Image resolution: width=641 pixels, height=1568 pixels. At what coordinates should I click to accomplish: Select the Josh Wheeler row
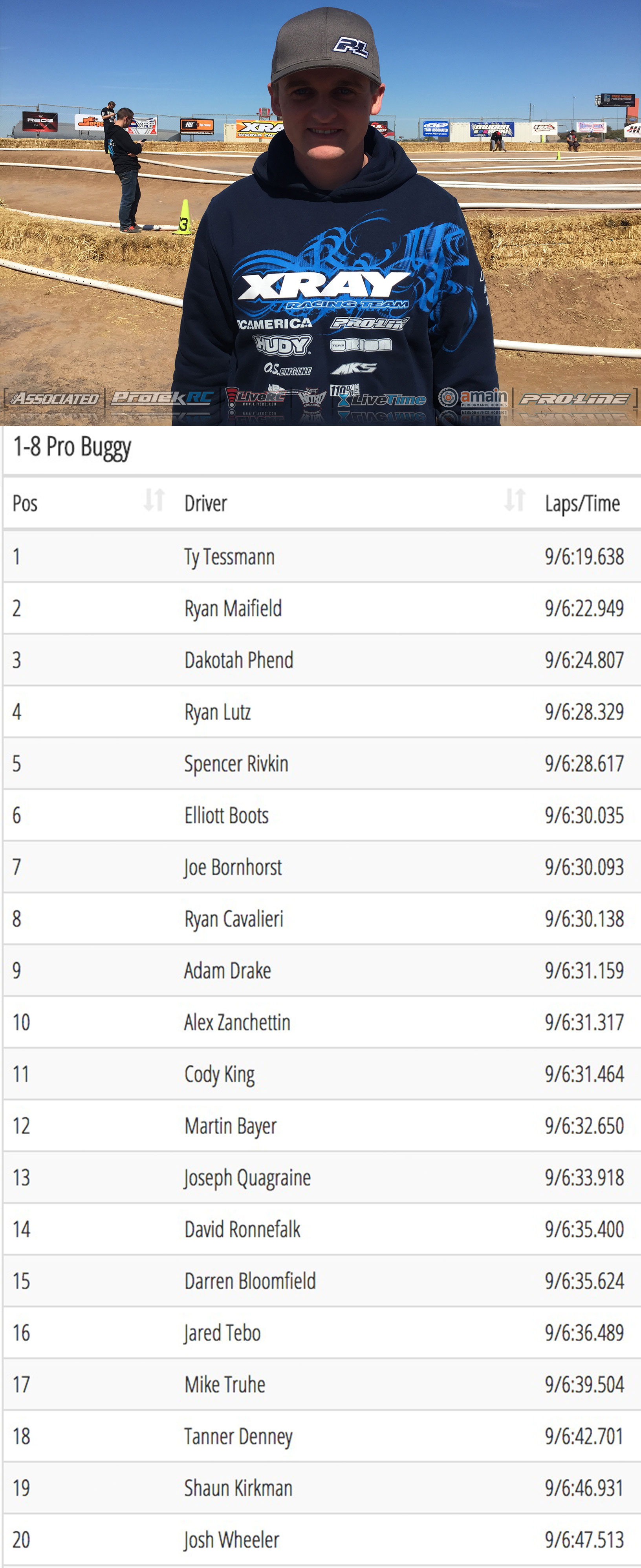322,1539
